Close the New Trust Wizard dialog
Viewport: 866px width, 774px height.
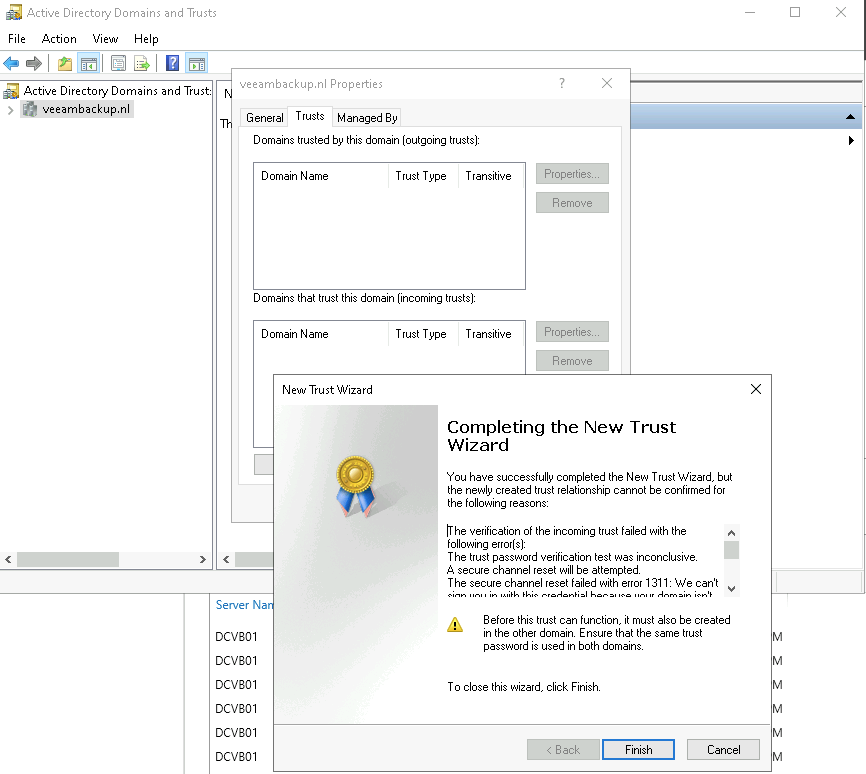pyautogui.click(x=756, y=389)
